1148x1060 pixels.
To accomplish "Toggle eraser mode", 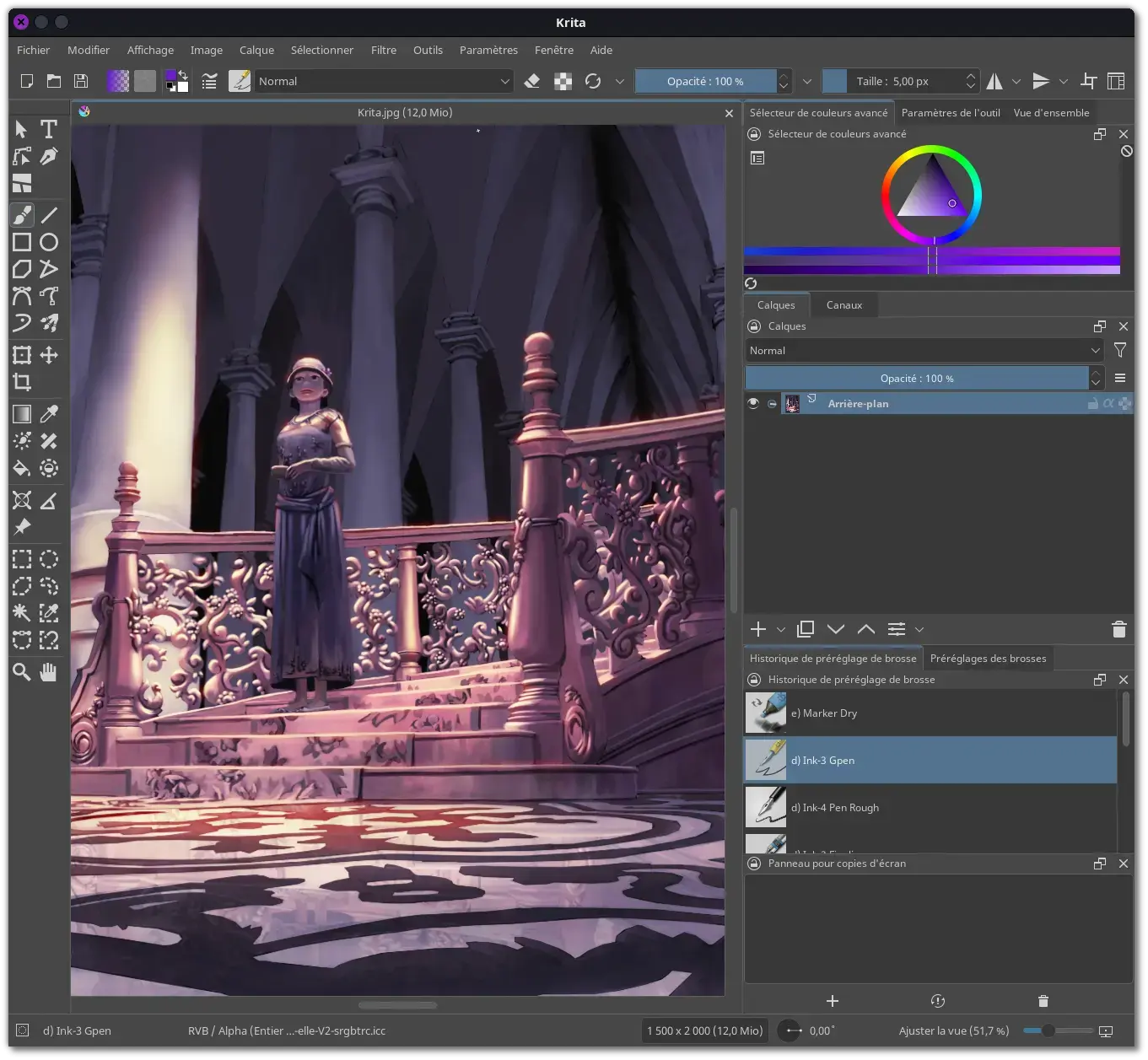I will click(x=532, y=81).
